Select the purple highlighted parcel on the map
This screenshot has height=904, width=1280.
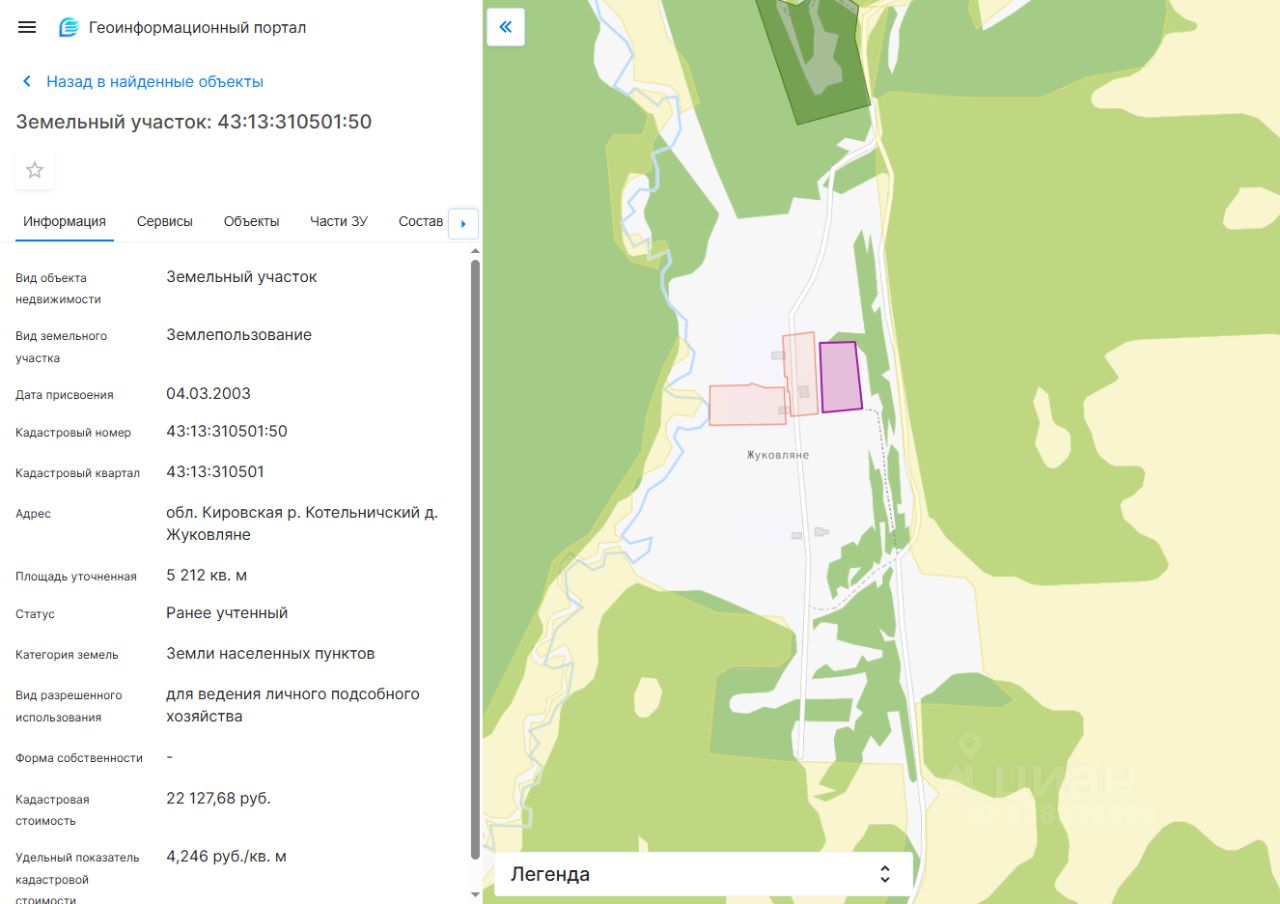(x=841, y=377)
